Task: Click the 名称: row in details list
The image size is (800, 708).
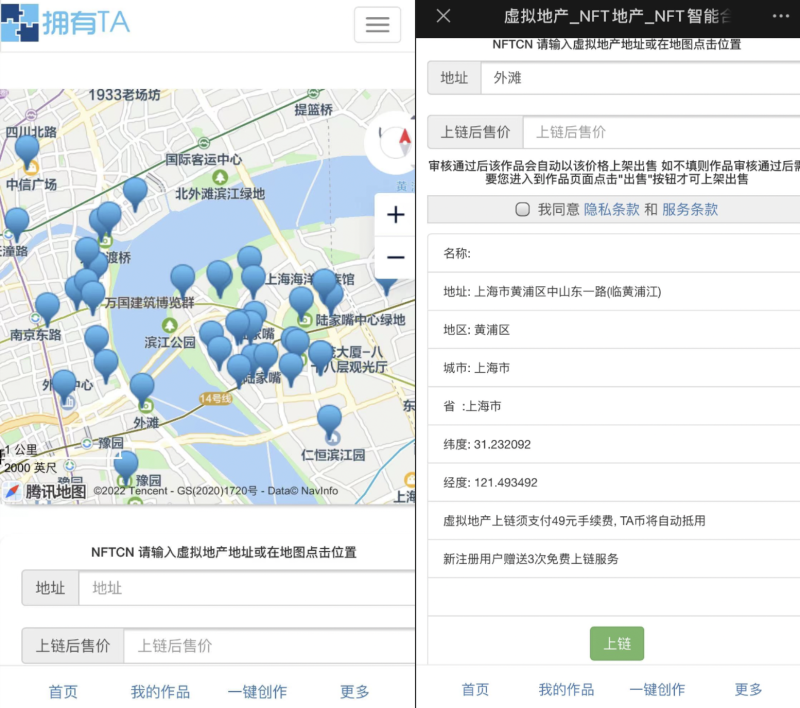Action: [x=614, y=254]
